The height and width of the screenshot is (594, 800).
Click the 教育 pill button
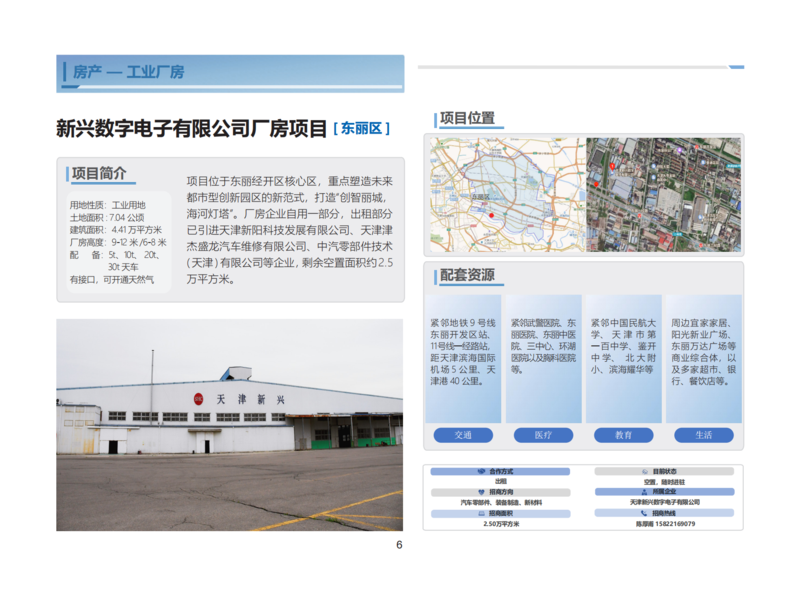coord(623,435)
